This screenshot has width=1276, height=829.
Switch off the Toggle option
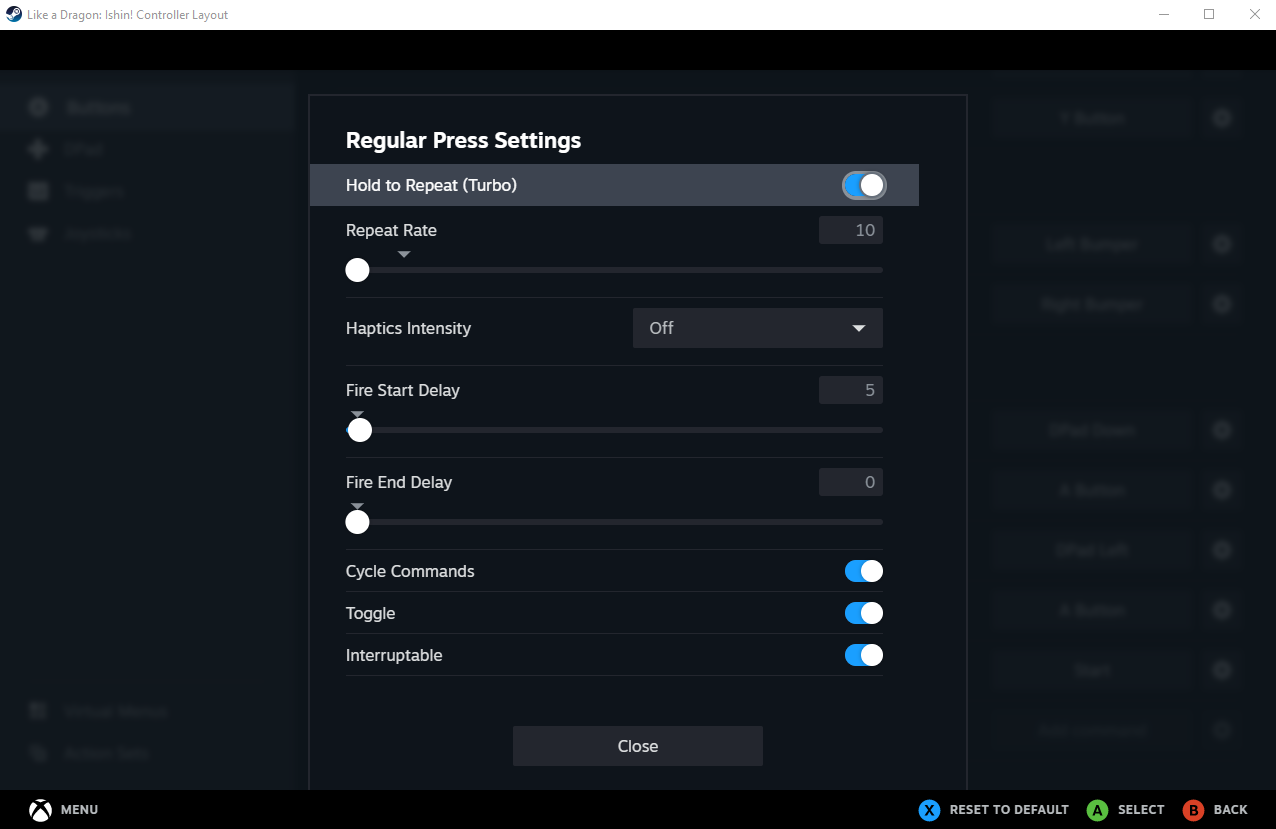(864, 613)
